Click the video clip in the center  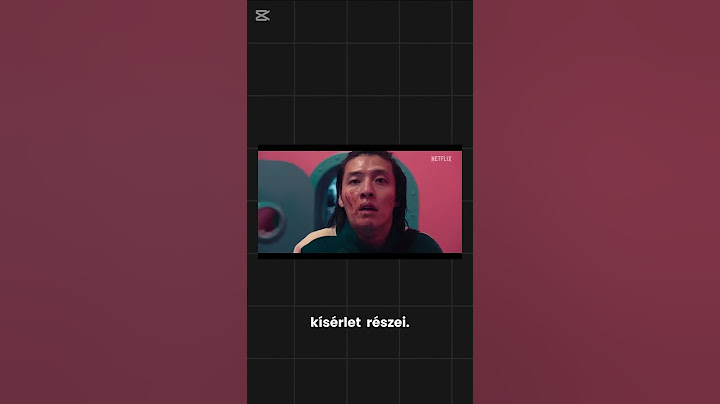click(360, 202)
